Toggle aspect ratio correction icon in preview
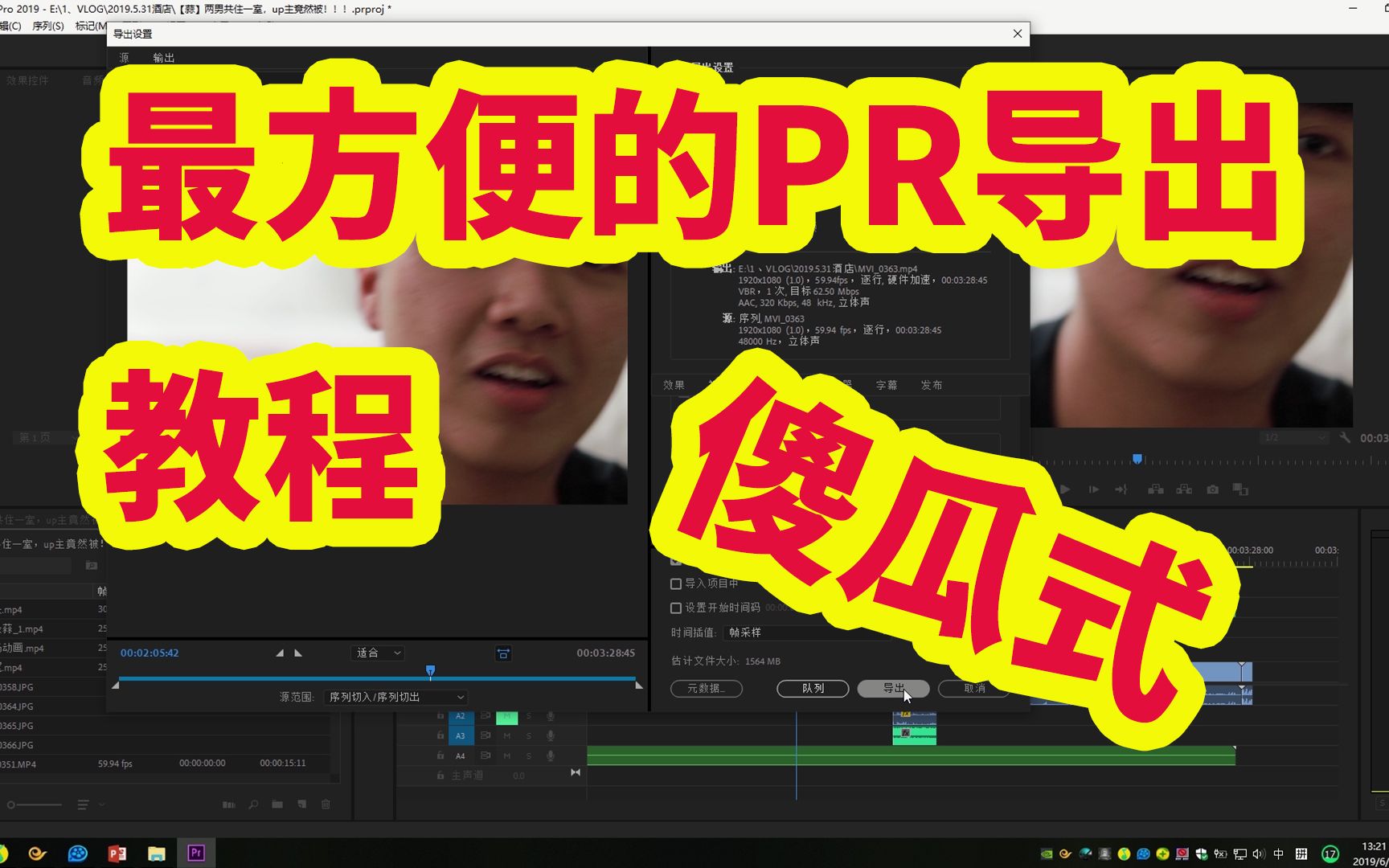The height and width of the screenshot is (868, 1389). 503,653
